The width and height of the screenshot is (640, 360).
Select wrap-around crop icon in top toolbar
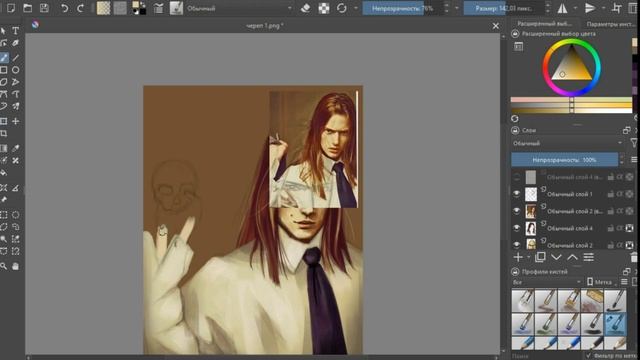617,8
